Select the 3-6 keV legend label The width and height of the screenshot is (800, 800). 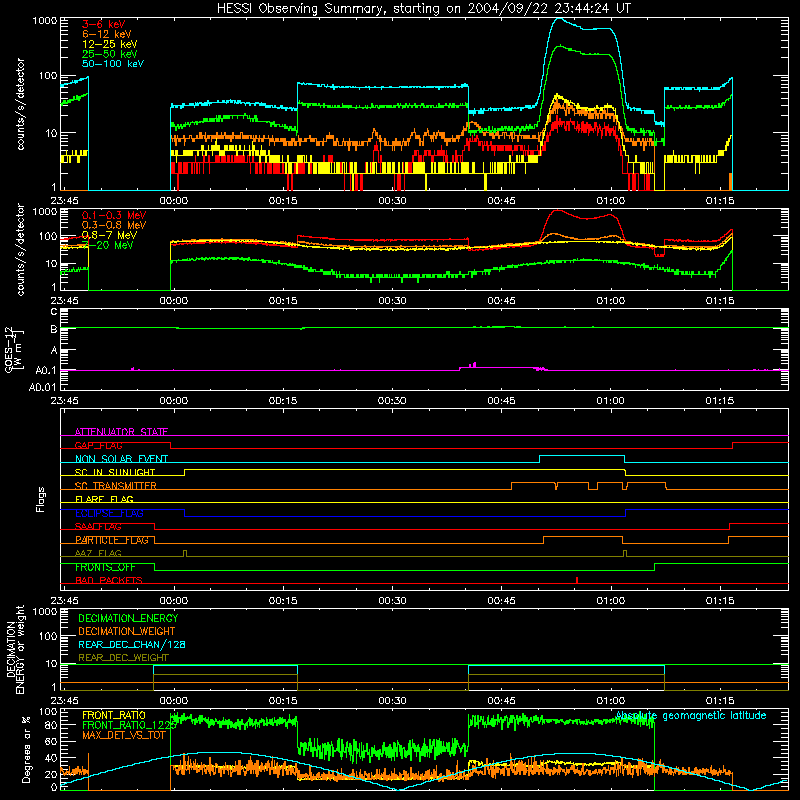[103, 24]
